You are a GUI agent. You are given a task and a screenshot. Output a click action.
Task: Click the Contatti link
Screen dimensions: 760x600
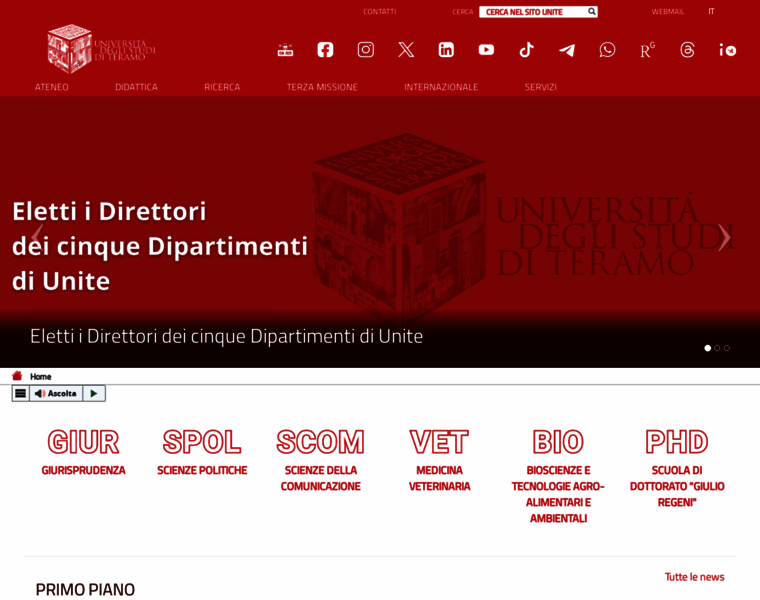pos(380,12)
